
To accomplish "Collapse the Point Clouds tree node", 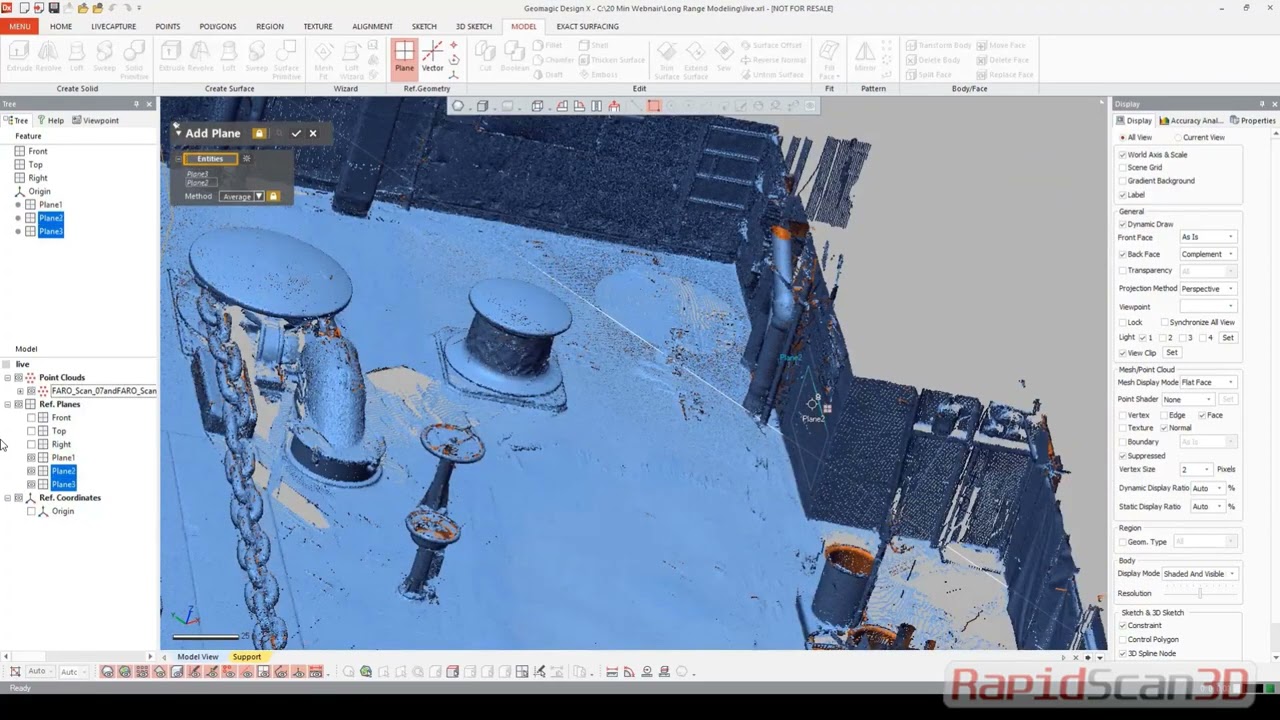I will click(x=7, y=378).
